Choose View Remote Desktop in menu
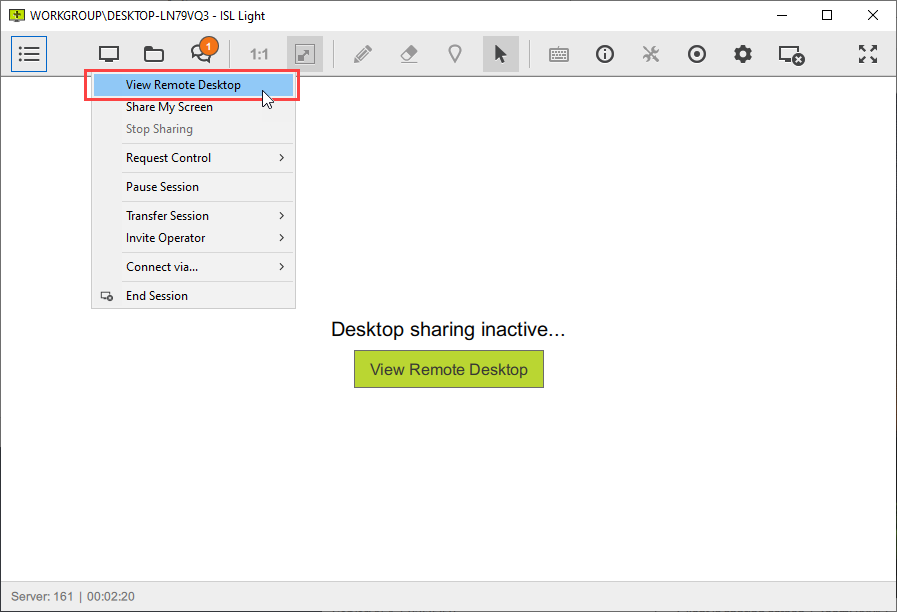897x612 pixels. [193, 85]
